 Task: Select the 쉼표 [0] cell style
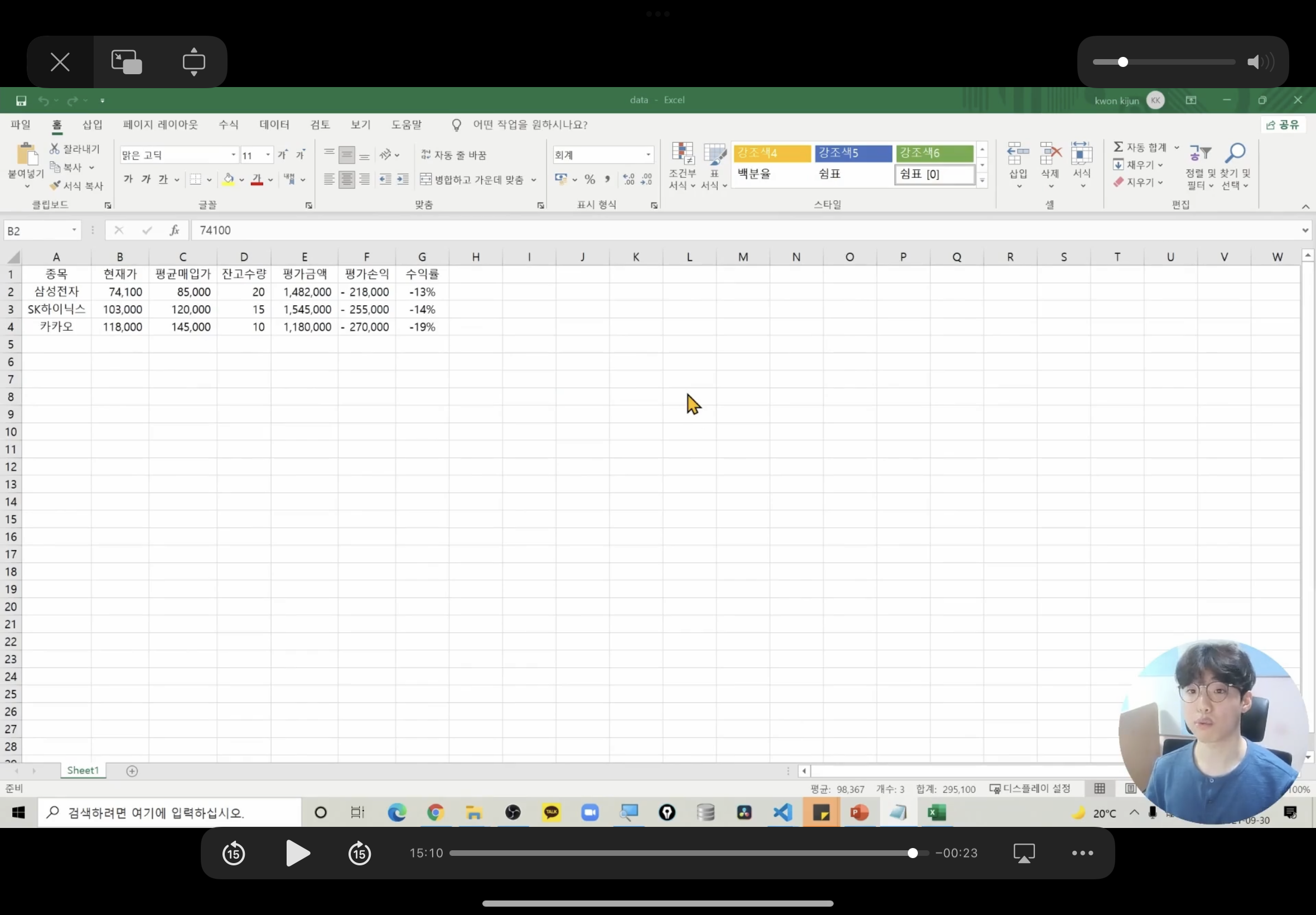935,174
